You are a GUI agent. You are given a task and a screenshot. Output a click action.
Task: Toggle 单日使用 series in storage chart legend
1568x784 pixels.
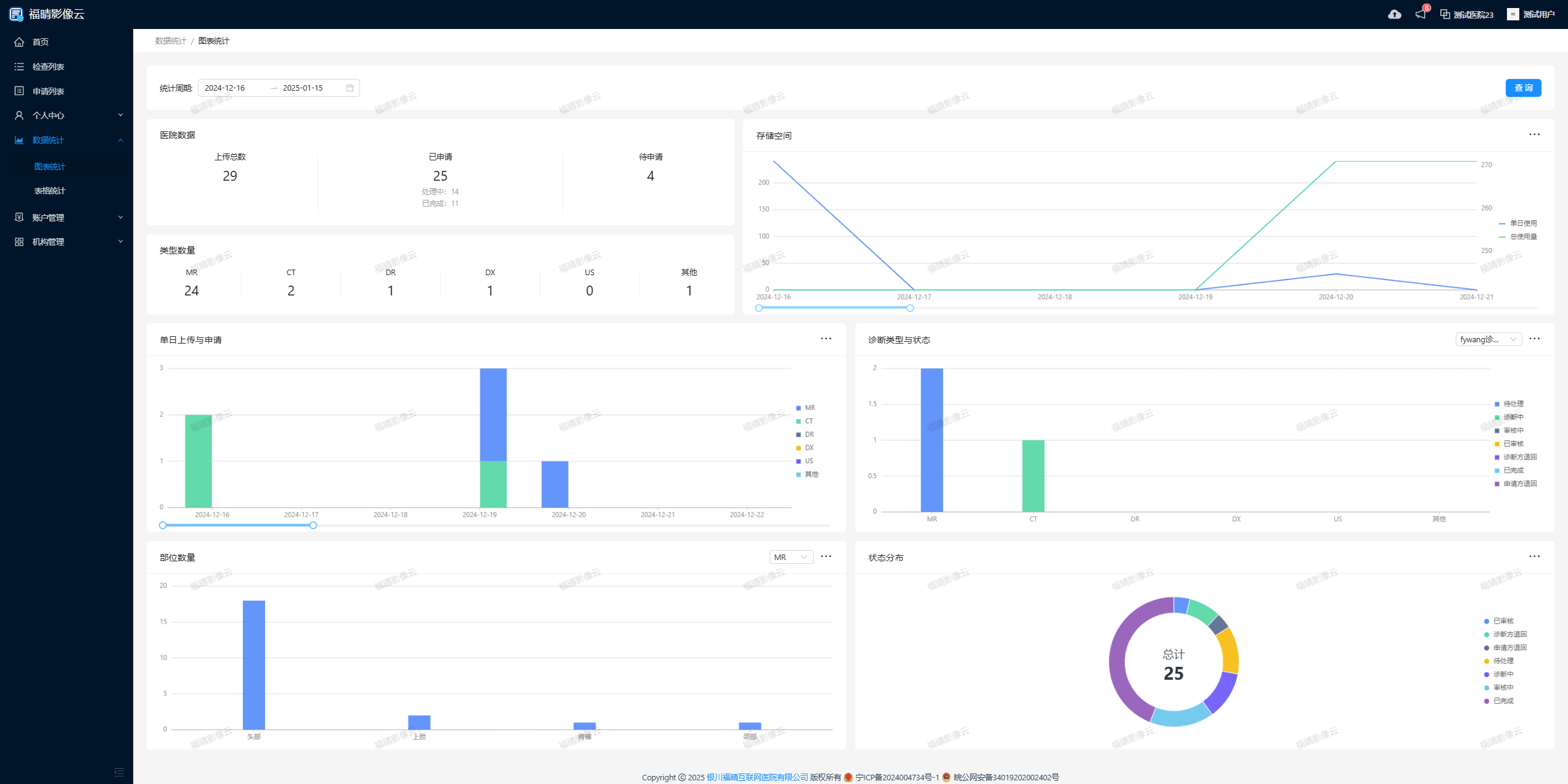pyautogui.click(x=1517, y=223)
